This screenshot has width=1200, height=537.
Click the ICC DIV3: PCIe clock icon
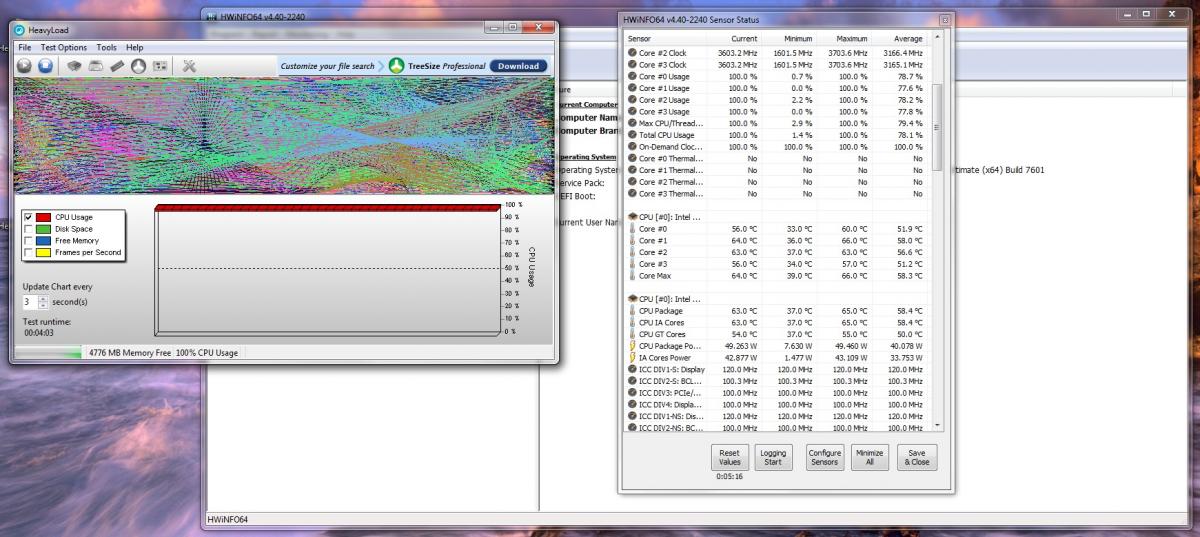632,393
